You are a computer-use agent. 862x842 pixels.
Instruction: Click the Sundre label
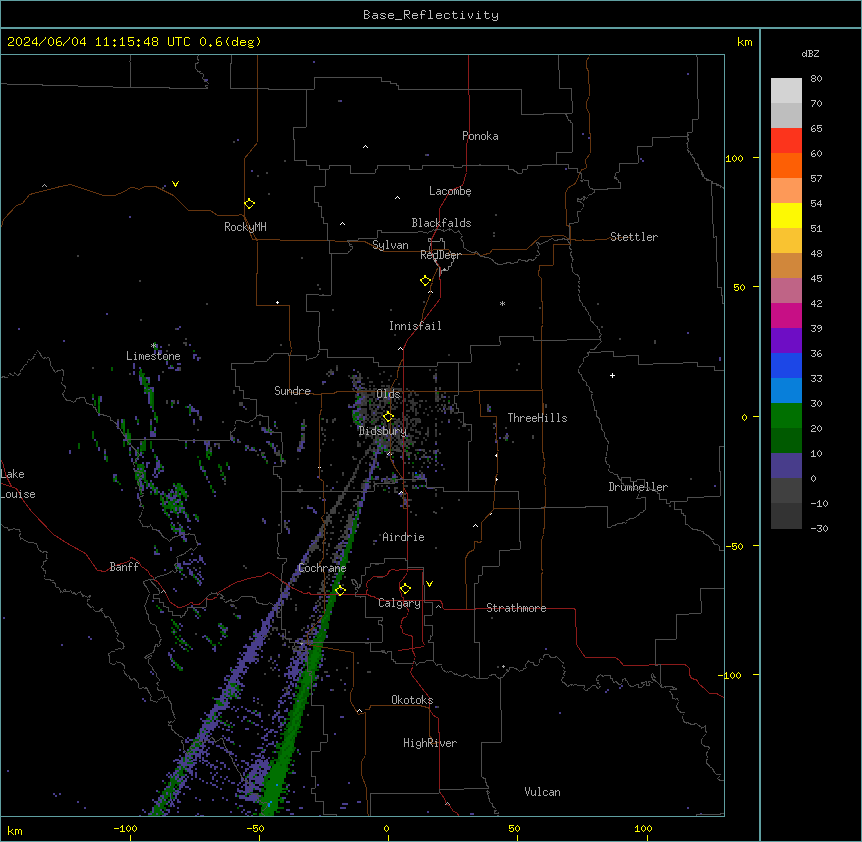click(x=292, y=391)
